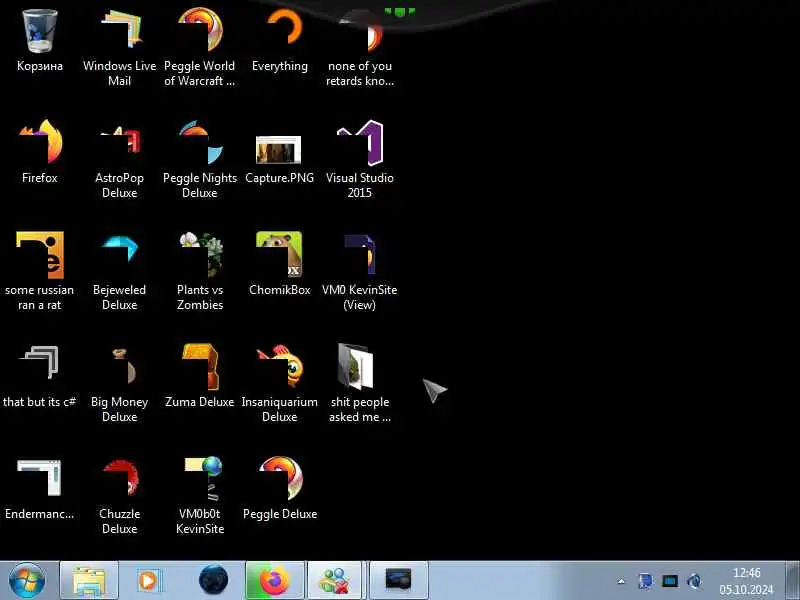
Task: Open the clock showing 12:46
Action: point(746,581)
